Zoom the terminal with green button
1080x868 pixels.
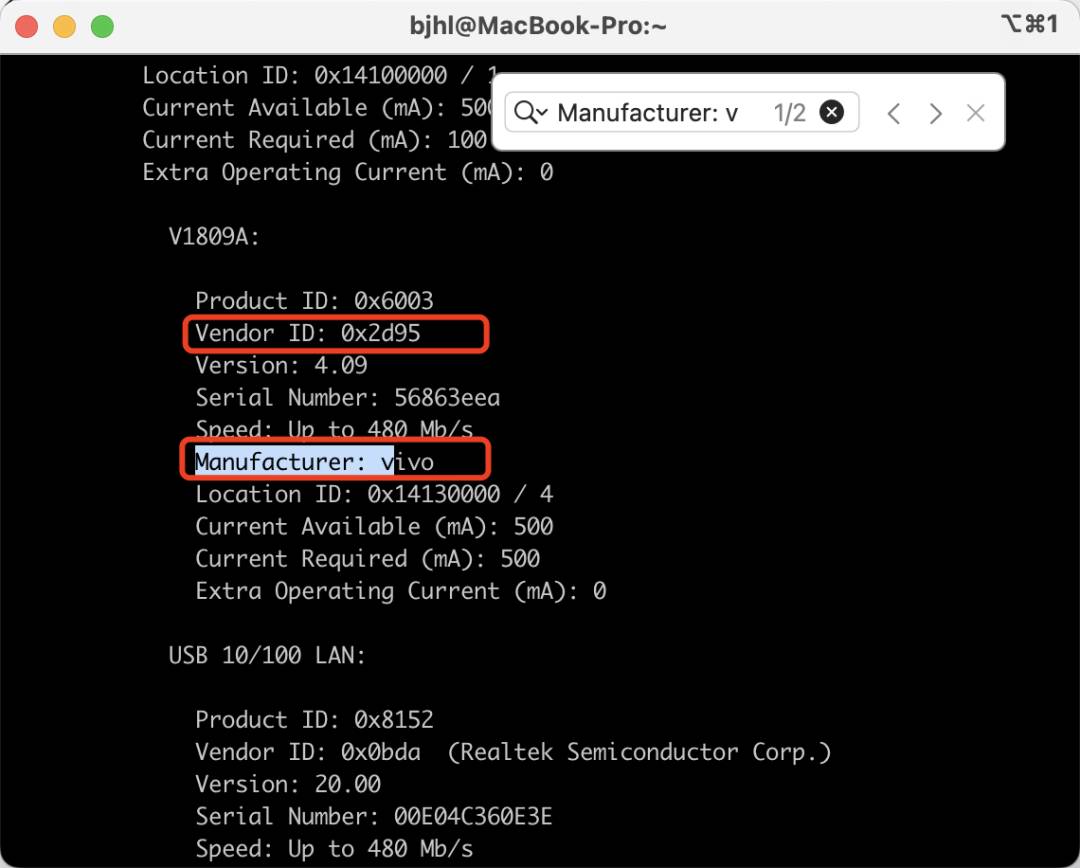pyautogui.click(x=103, y=26)
